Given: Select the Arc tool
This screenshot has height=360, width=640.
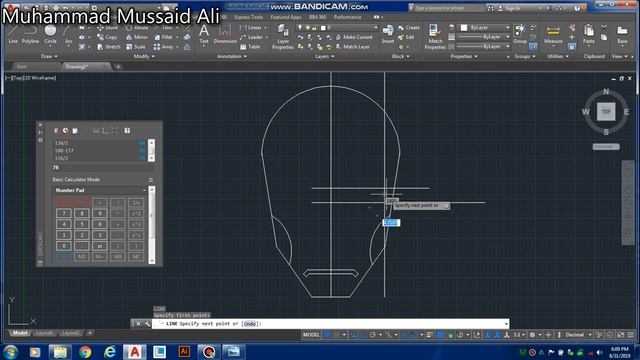Looking at the screenshot, I should pos(69,34).
